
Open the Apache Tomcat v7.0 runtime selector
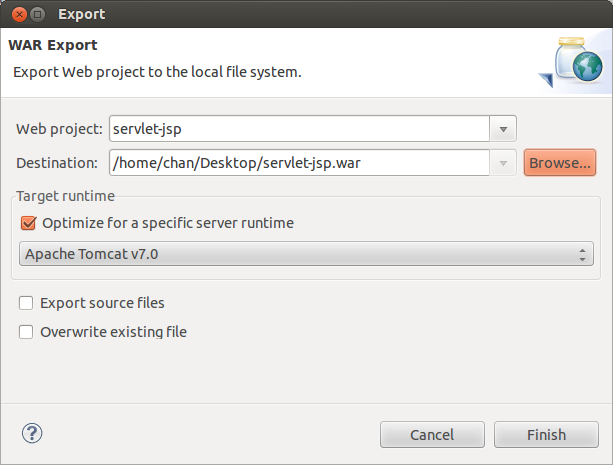point(306,254)
